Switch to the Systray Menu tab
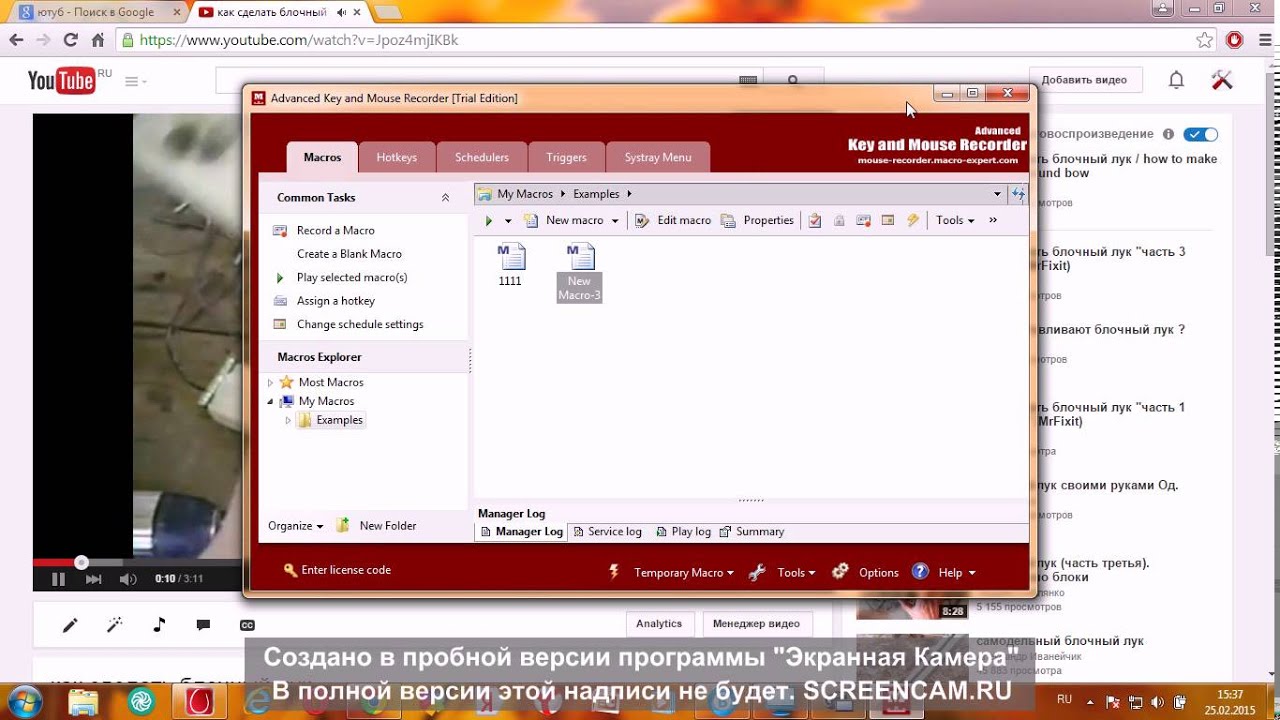The image size is (1280, 720). tap(658, 158)
